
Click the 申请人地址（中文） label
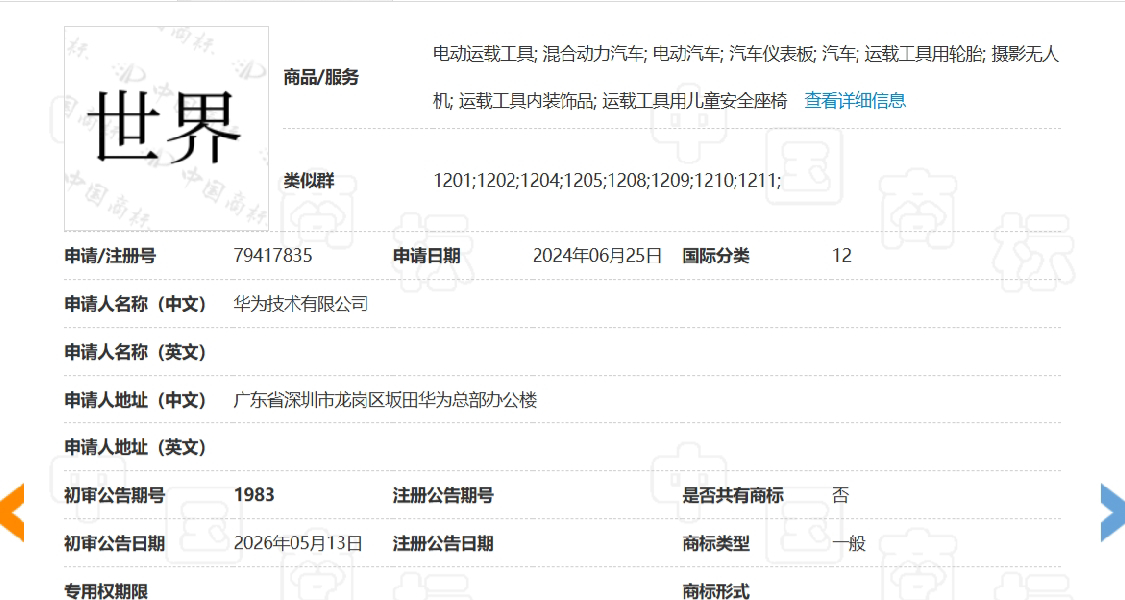[x=136, y=400]
